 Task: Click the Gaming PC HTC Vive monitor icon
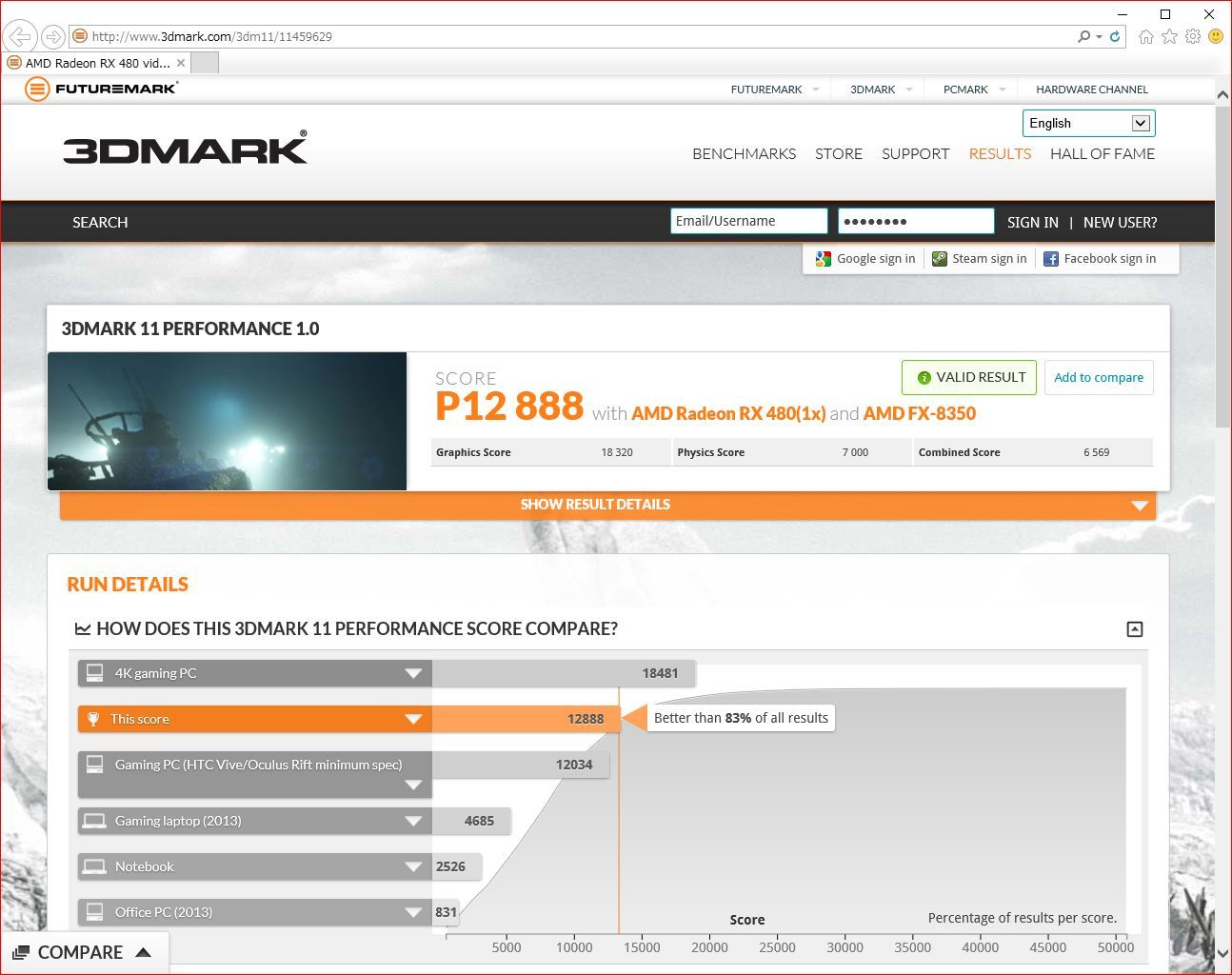click(x=94, y=765)
